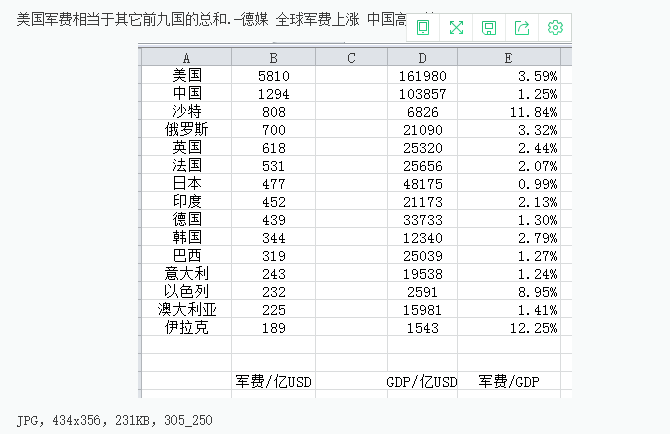
Task: Open image in fullscreen view
Action: [x=456, y=28]
